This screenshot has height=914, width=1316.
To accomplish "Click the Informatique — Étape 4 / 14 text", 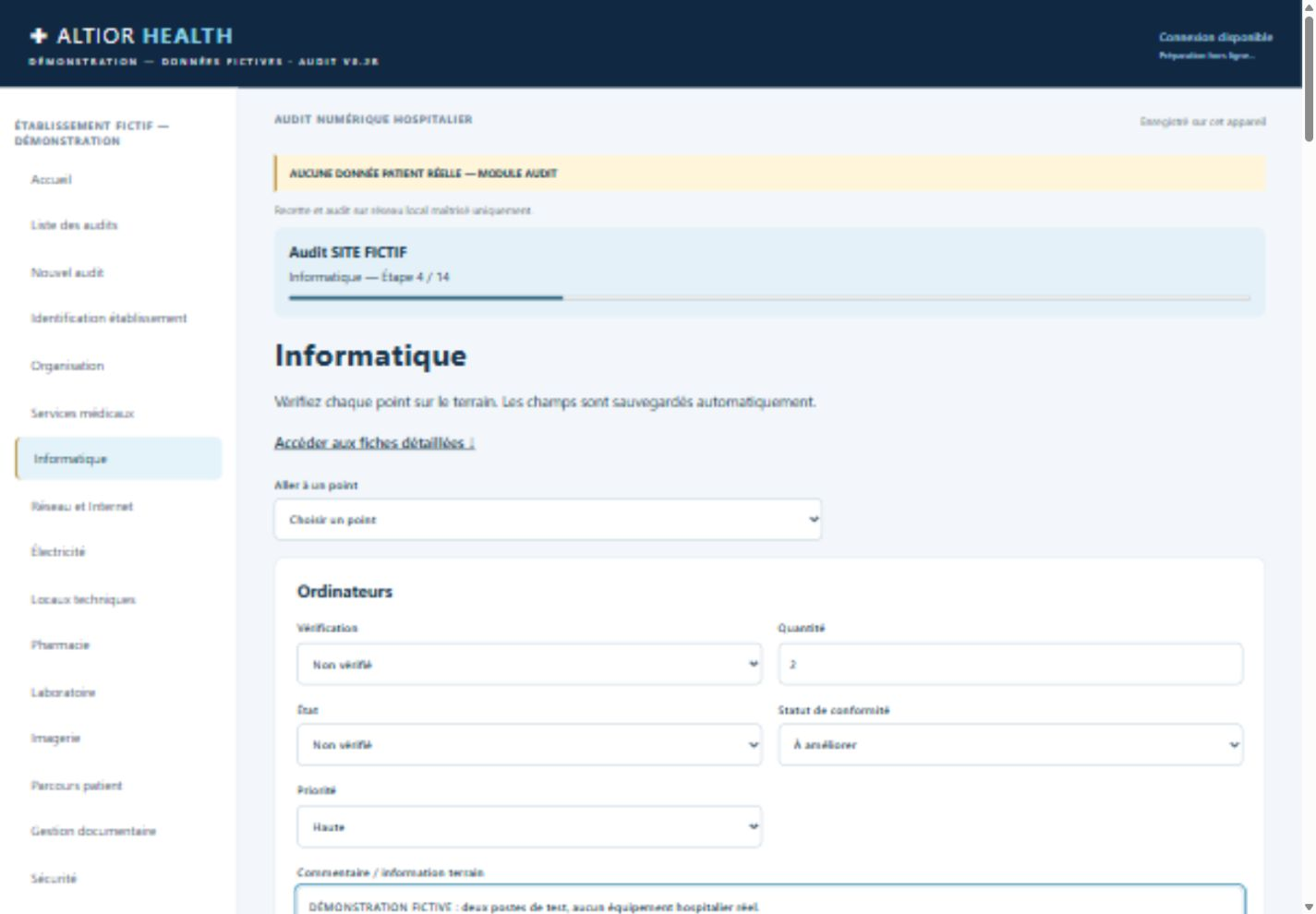I will [369, 277].
